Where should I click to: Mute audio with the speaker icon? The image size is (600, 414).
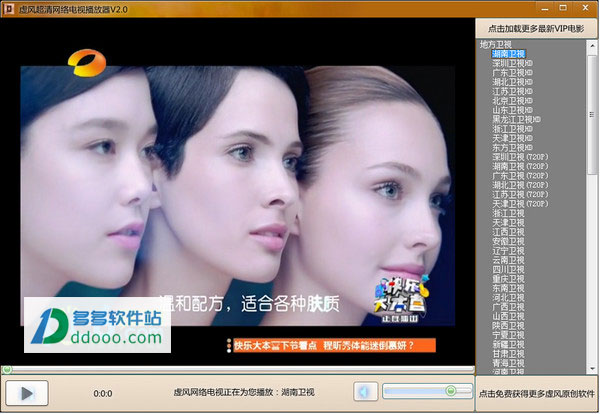[x=365, y=391]
